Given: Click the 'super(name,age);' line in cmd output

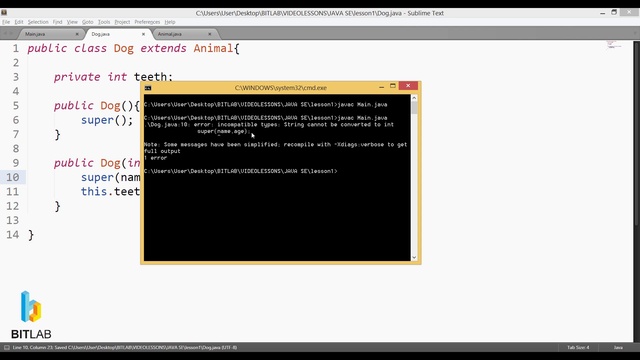Looking at the screenshot, I should (x=224, y=131).
